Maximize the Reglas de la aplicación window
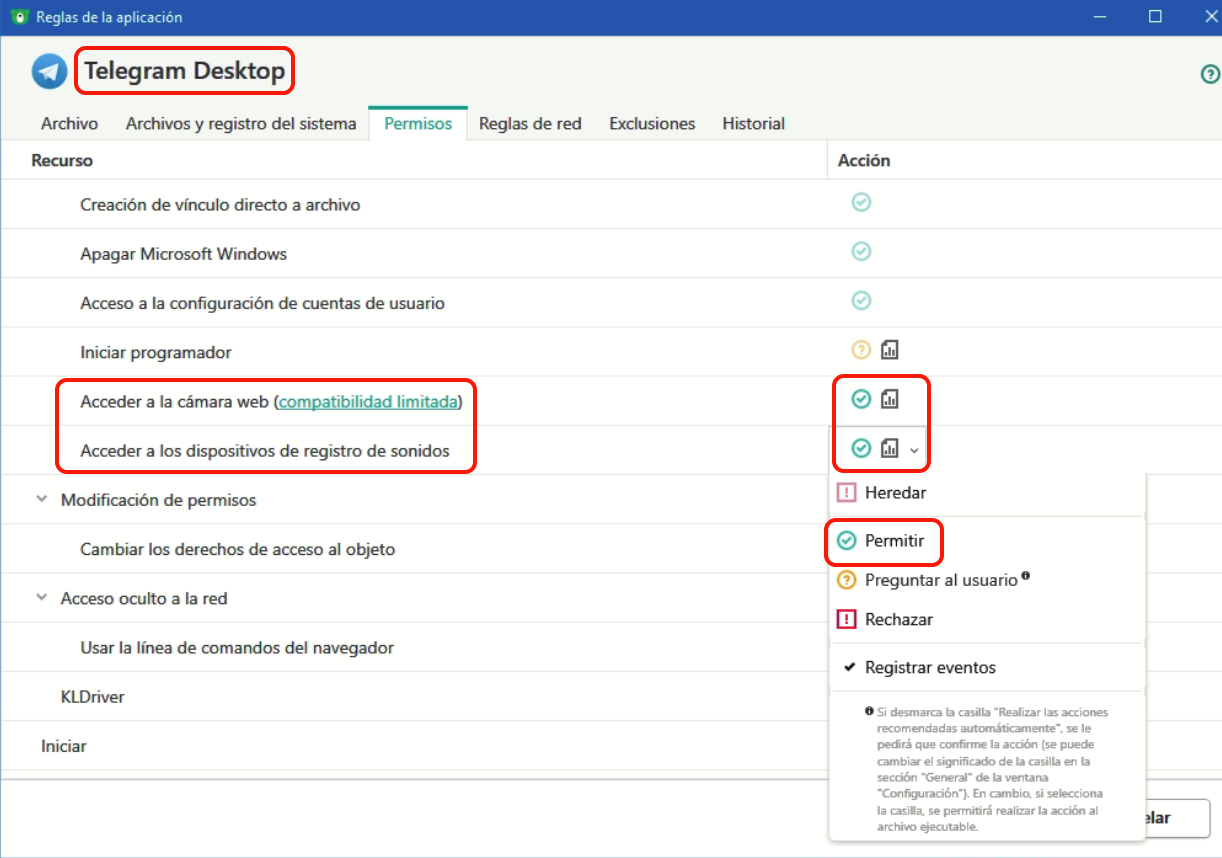The image size is (1222, 858). (x=1155, y=17)
